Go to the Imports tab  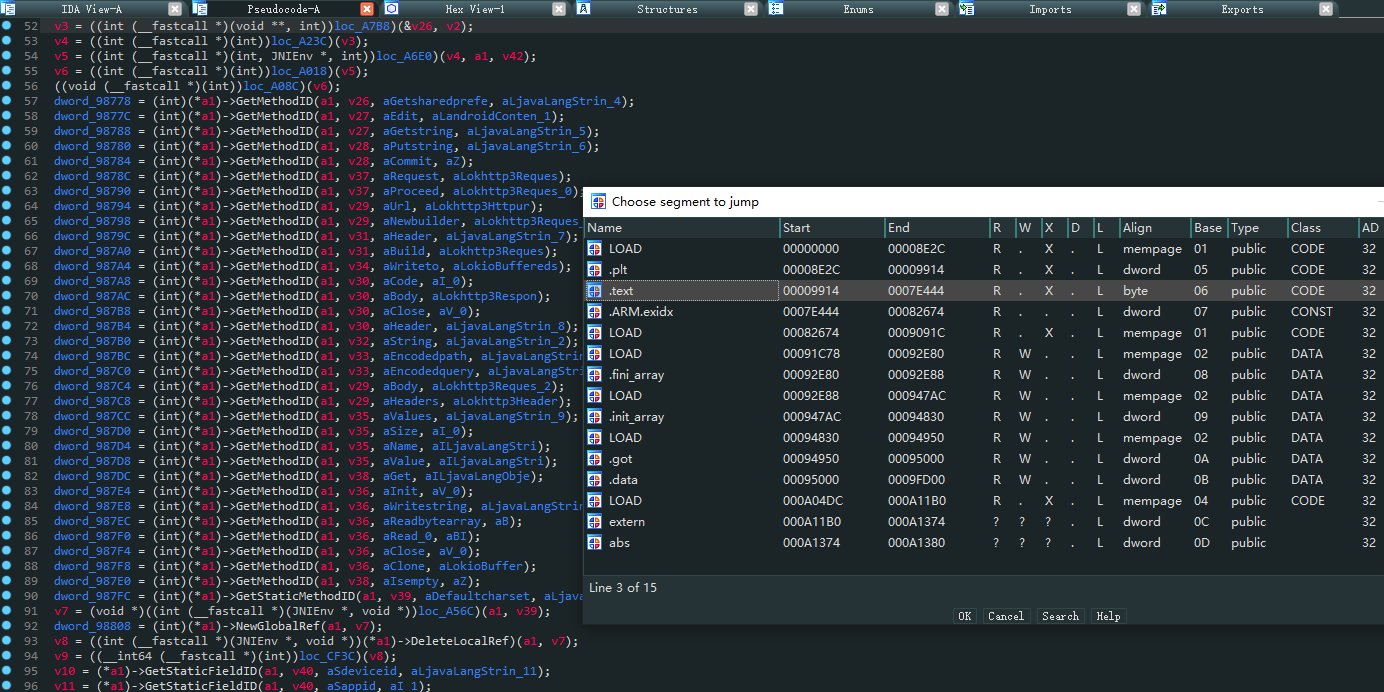1050,9
